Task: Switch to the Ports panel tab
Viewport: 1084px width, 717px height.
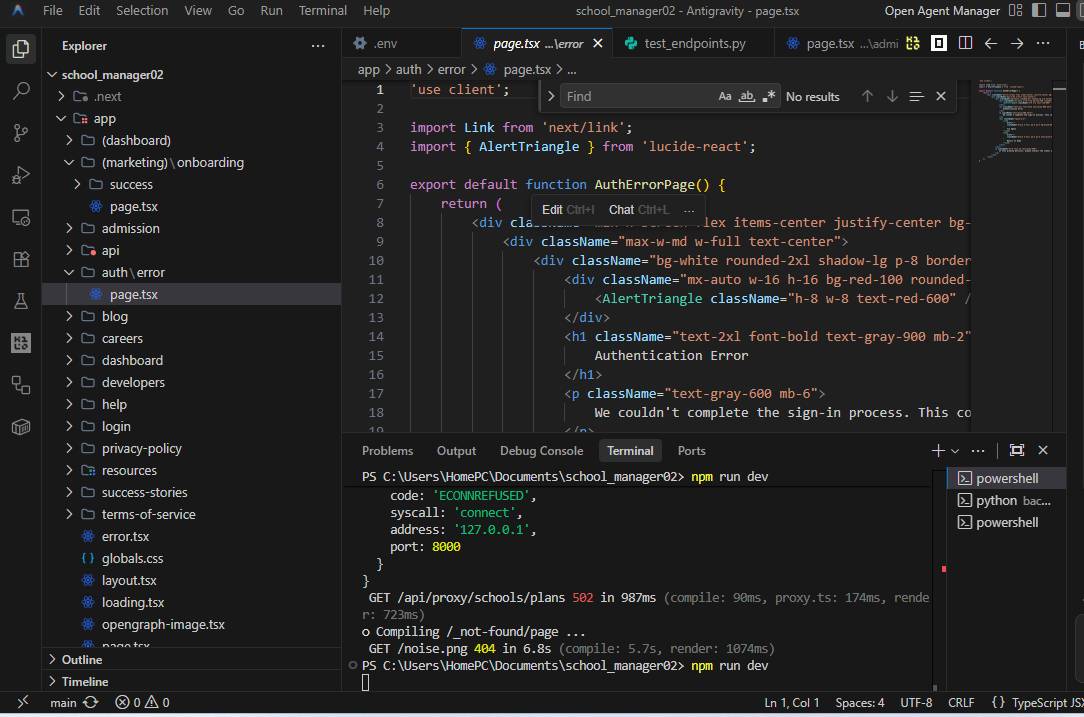Action: point(691,451)
